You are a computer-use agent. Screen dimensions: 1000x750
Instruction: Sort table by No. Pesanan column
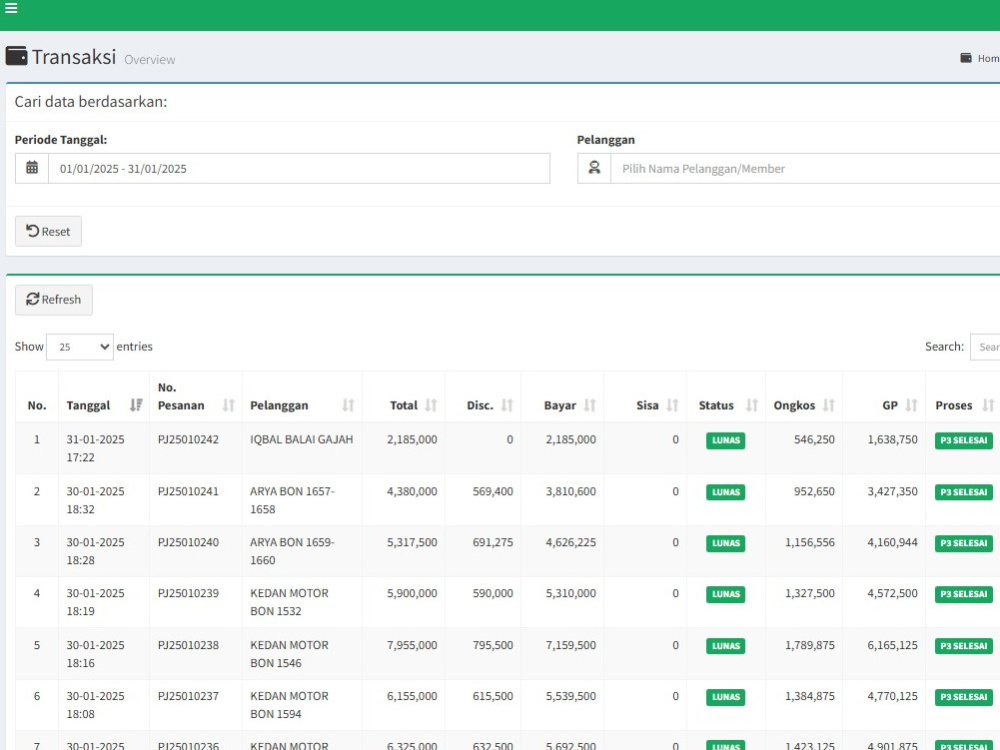pyautogui.click(x=196, y=396)
